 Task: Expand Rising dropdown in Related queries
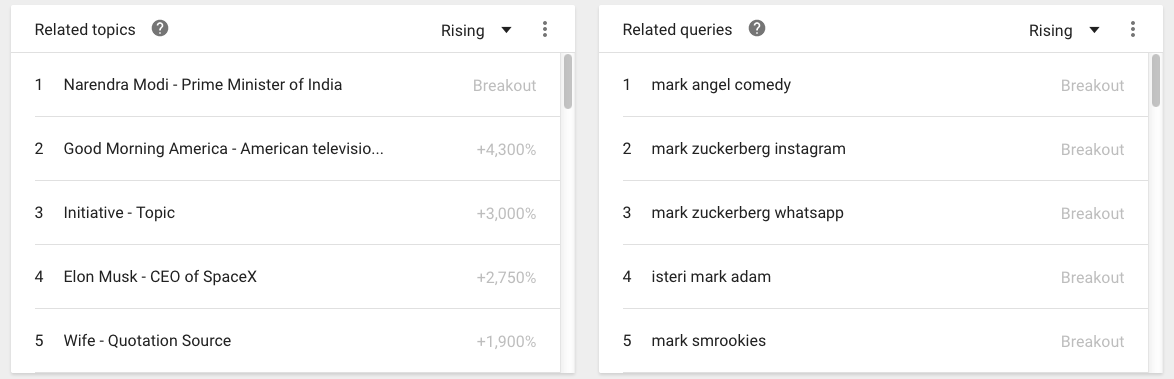coord(1064,30)
